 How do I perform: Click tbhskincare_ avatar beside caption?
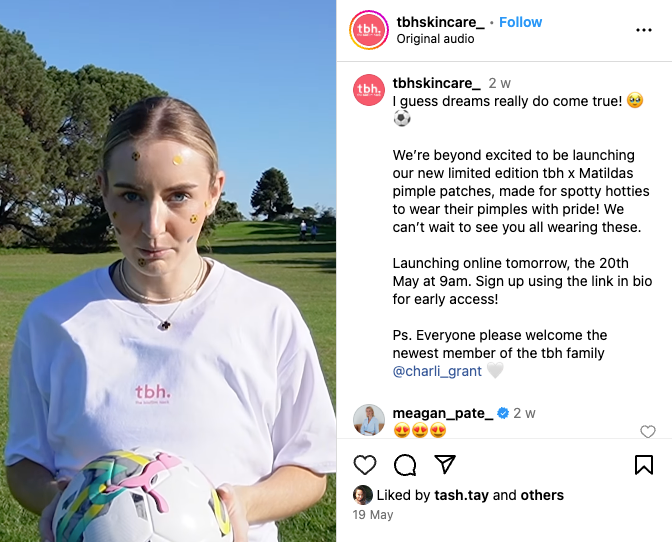[x=369, y=90]
